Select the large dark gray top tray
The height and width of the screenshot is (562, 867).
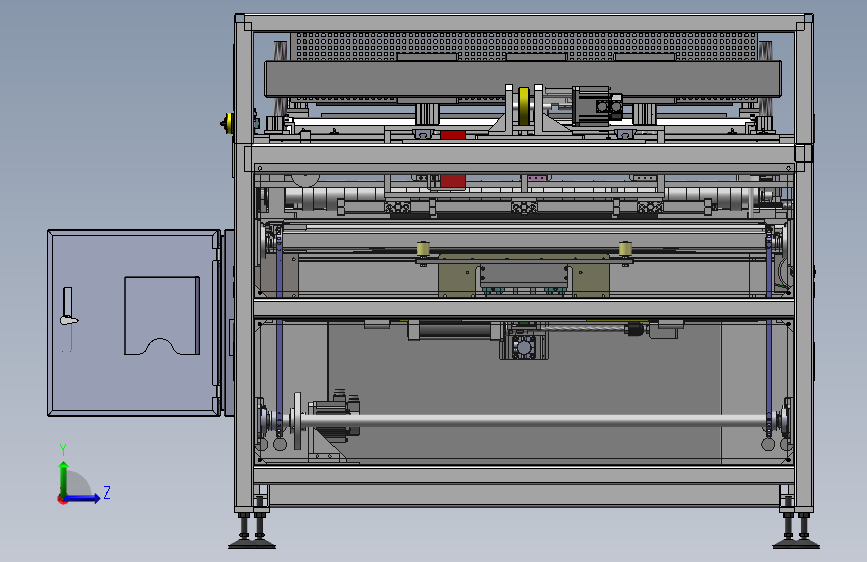523,79
